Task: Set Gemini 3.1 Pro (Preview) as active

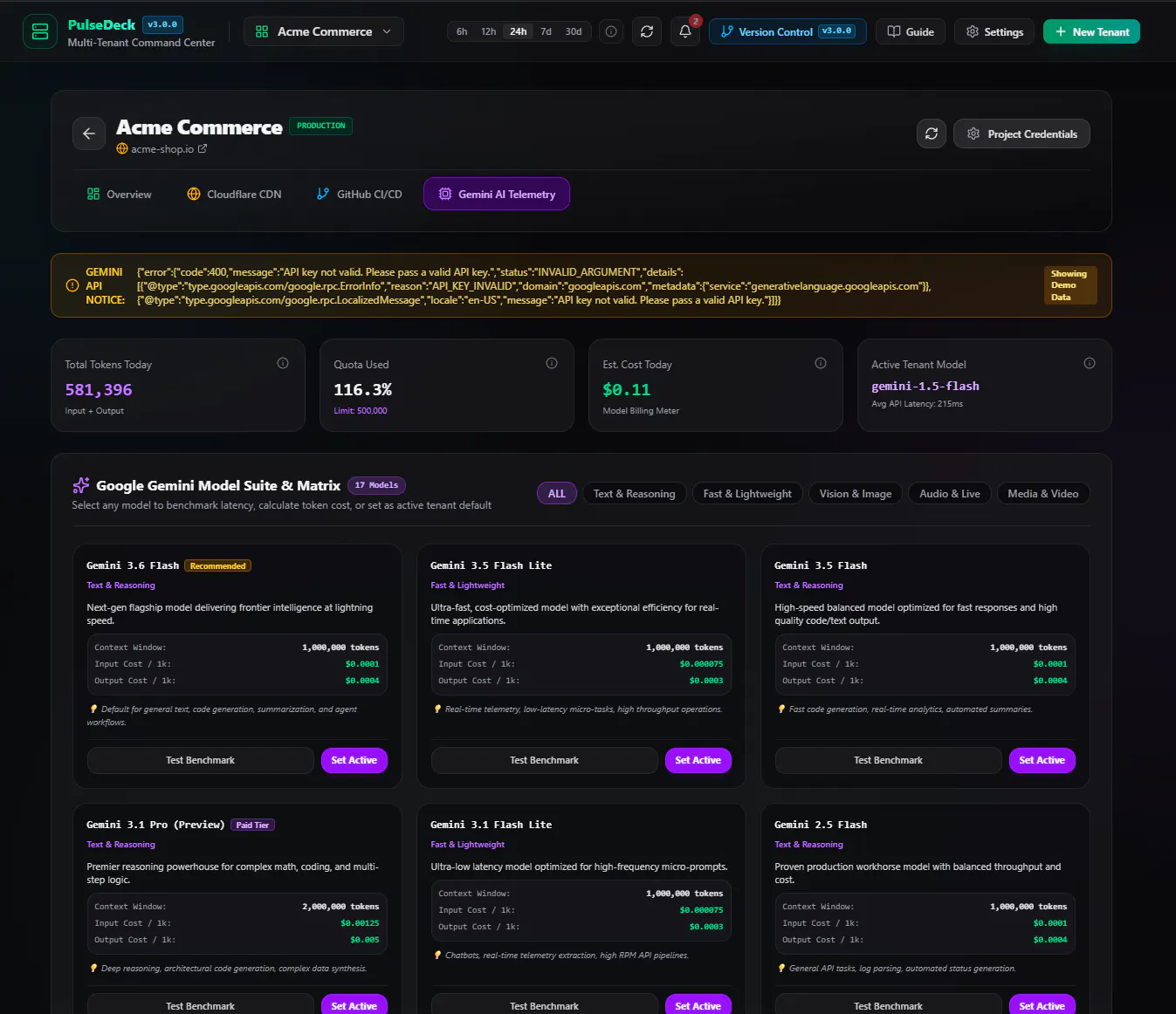Action: click(354, 1004)
